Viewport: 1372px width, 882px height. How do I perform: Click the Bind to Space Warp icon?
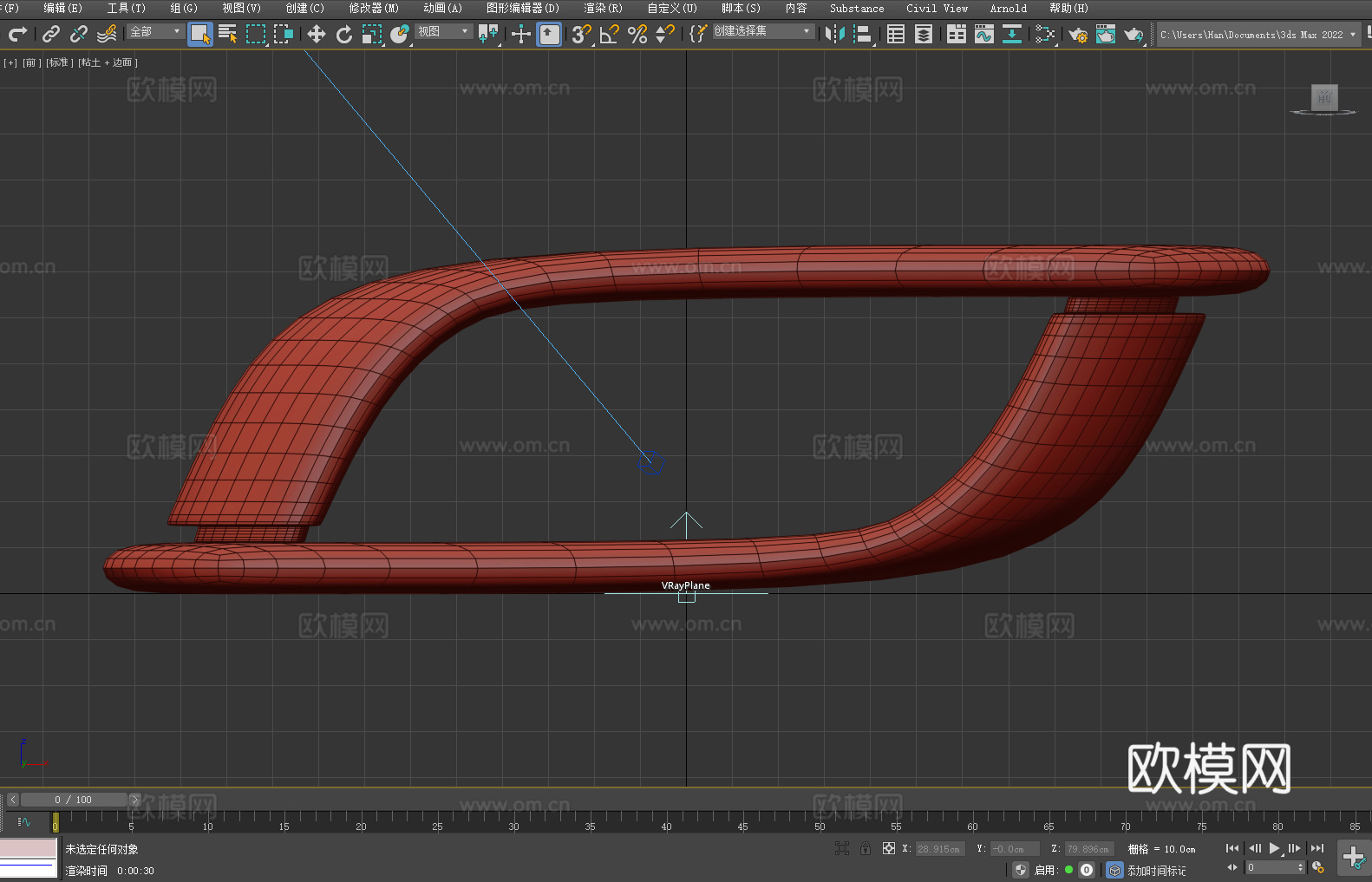pyautogui.click(x=107, y=34)
